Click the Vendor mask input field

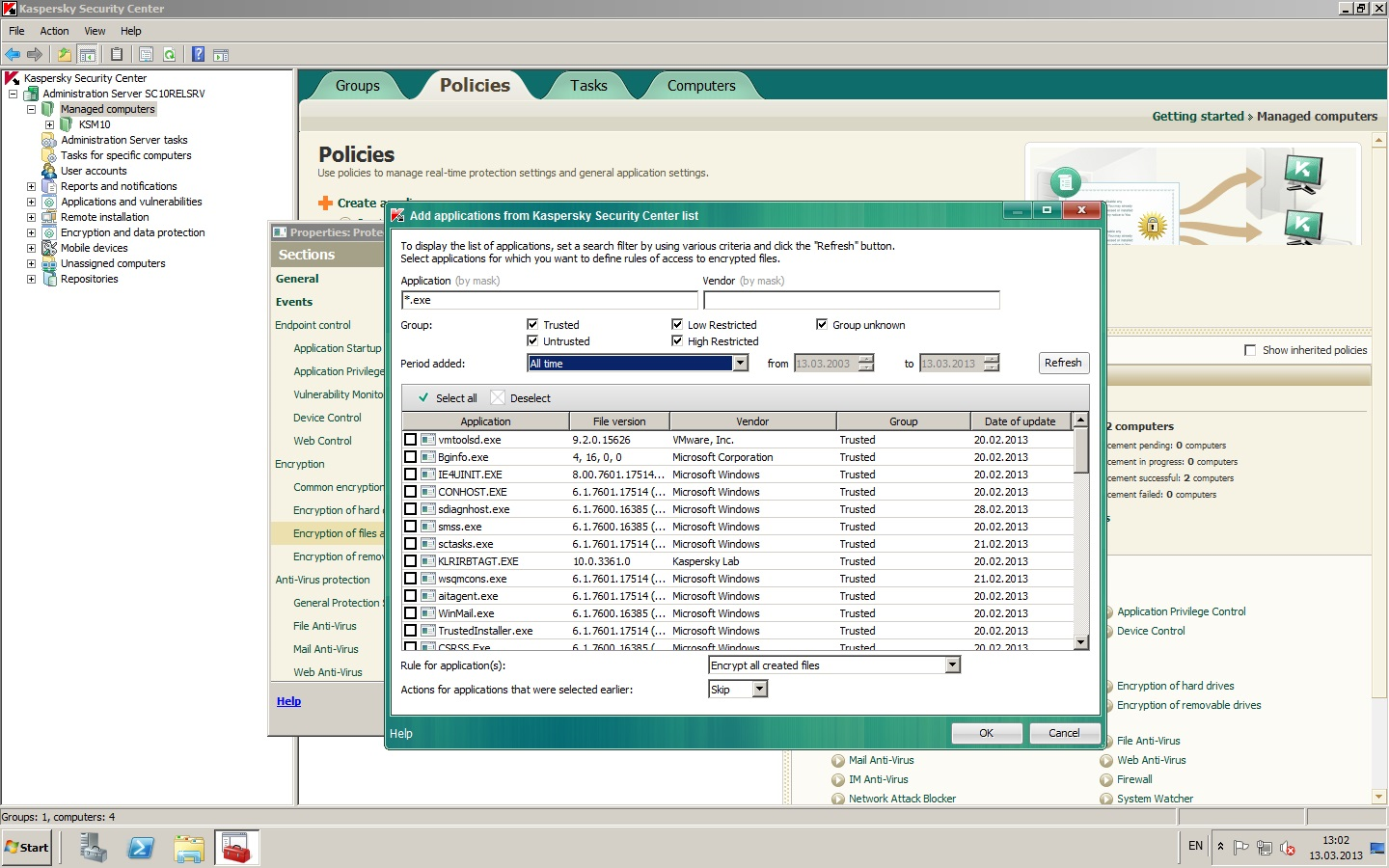click(851, 300)
